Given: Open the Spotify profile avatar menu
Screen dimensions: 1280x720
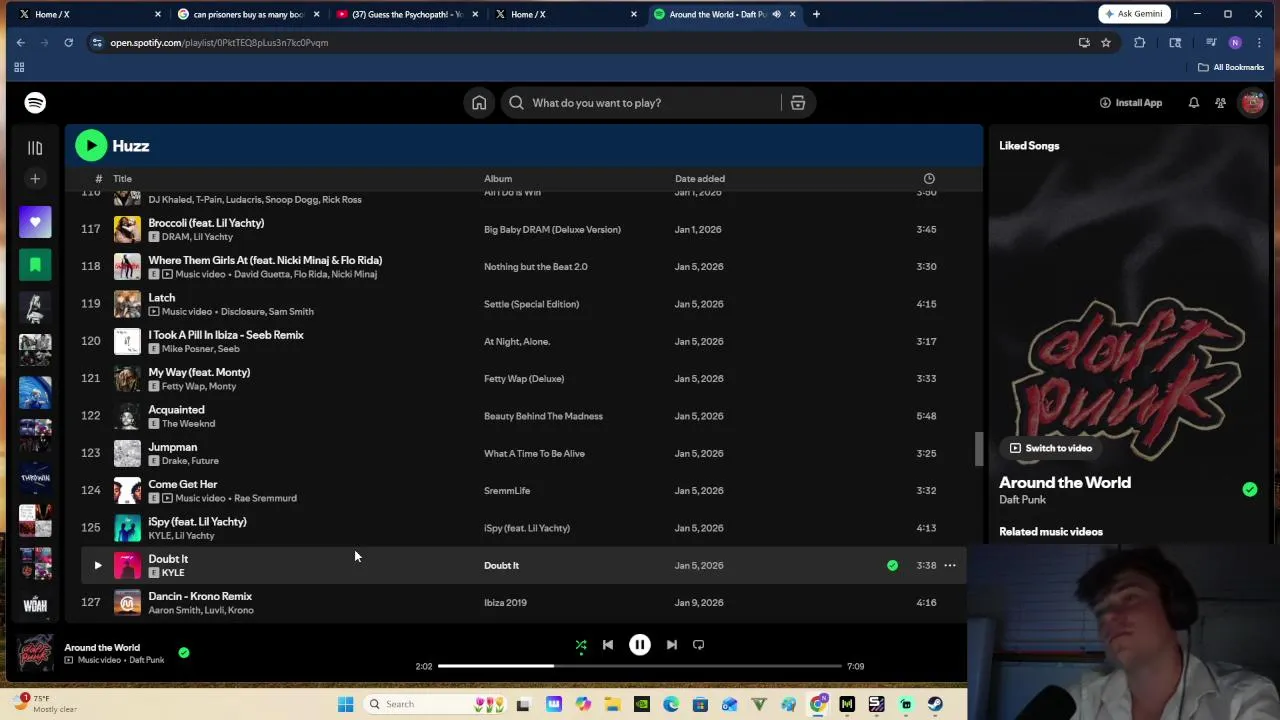Looking at the screenshot, I should (x=1252, y=103).
